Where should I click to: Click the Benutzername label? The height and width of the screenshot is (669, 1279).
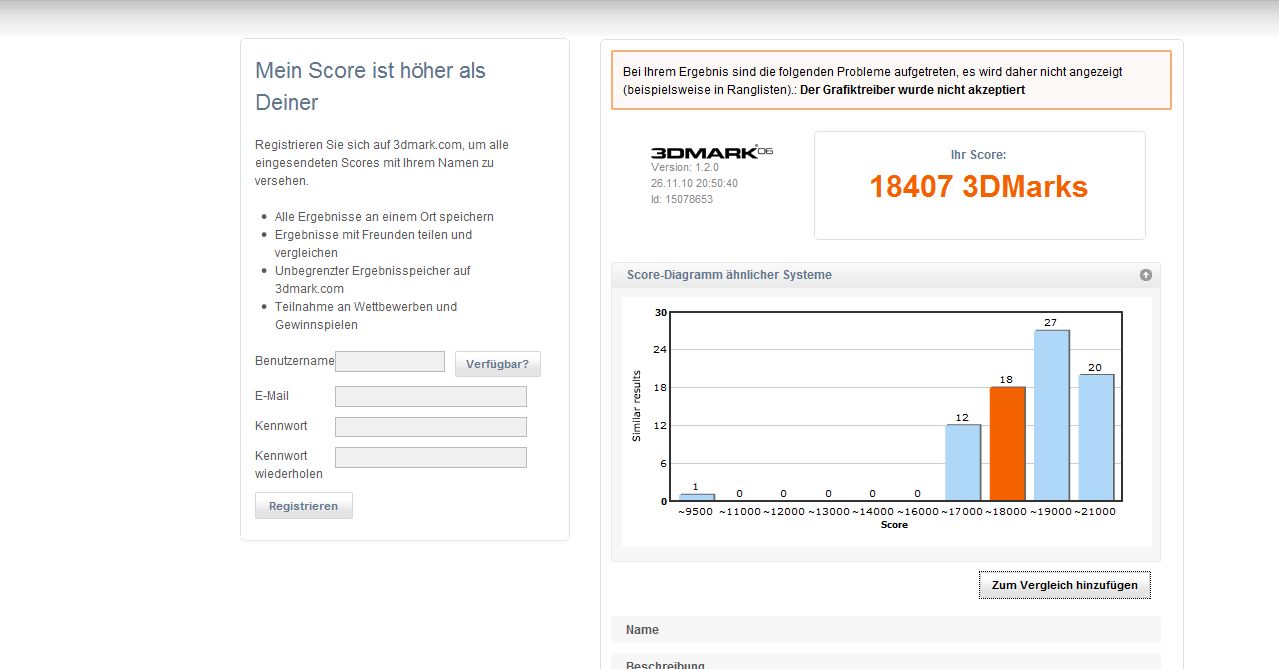pos(295,361)
